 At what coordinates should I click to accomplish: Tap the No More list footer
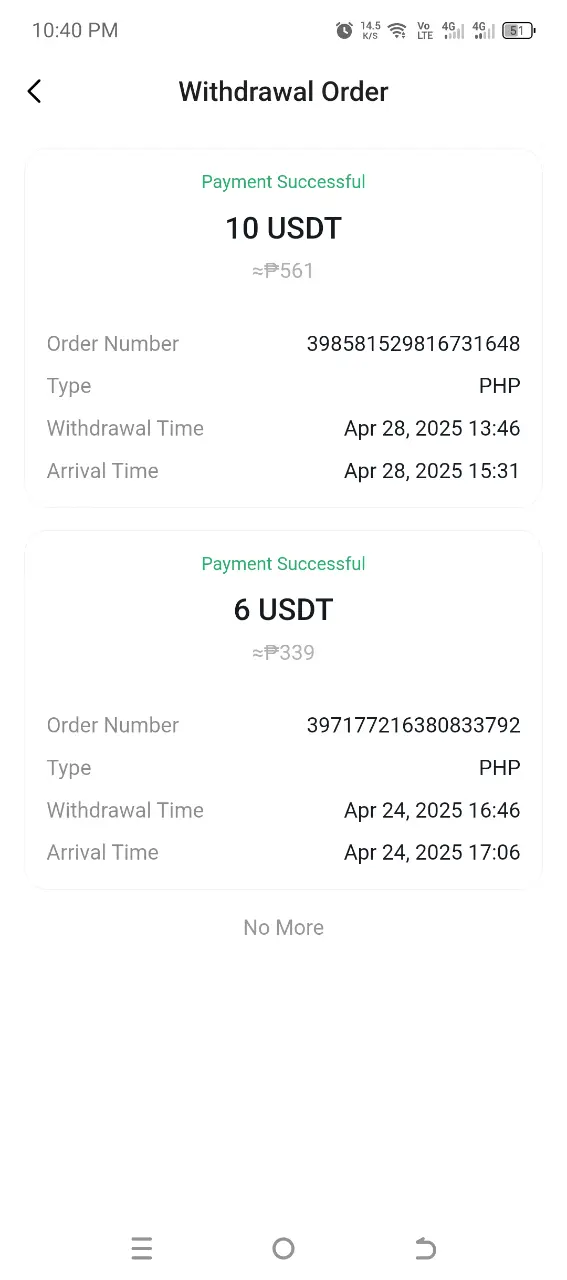tap(284, 928)
